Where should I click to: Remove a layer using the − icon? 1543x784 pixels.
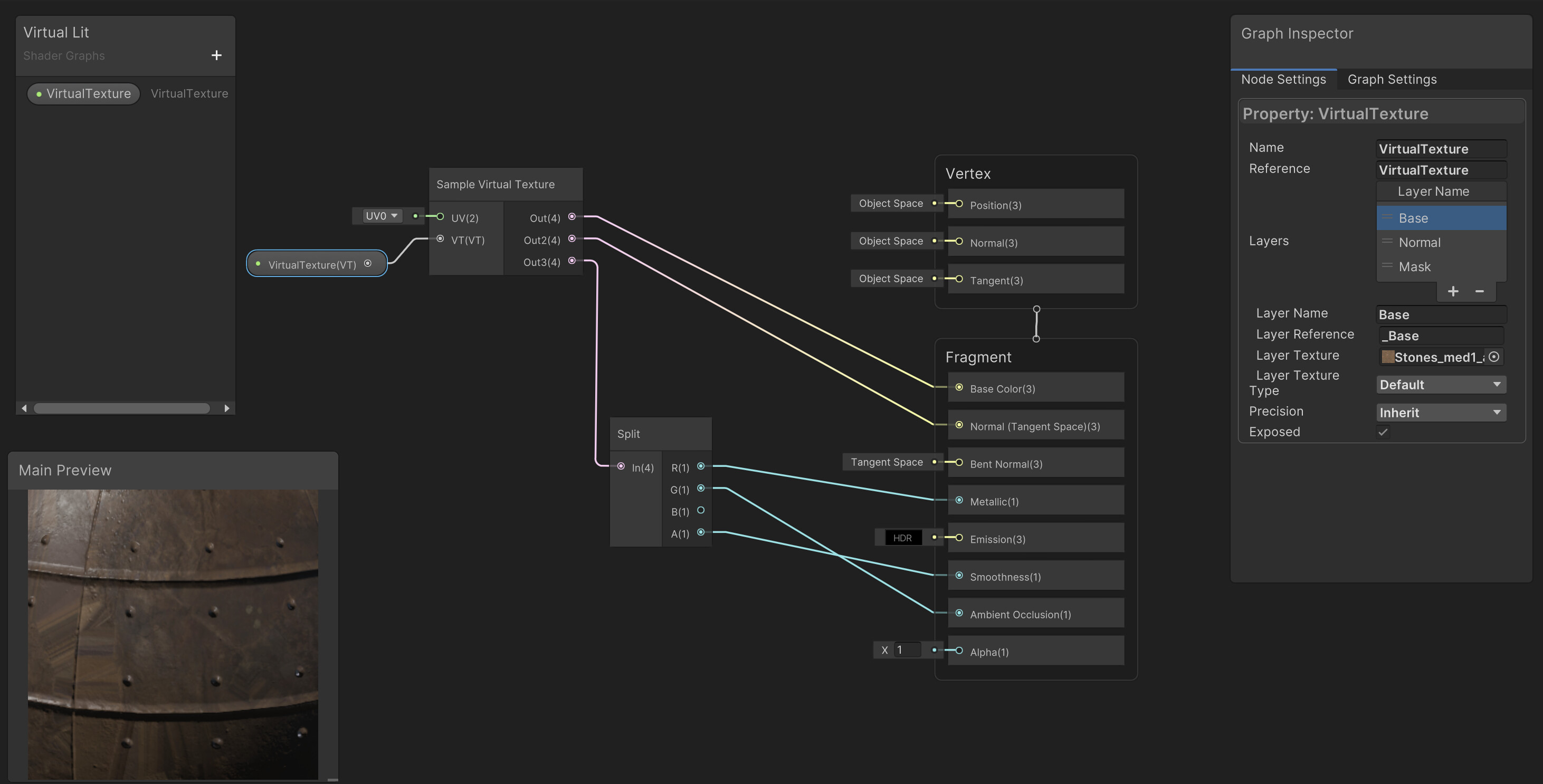(x=1480, y=291)
